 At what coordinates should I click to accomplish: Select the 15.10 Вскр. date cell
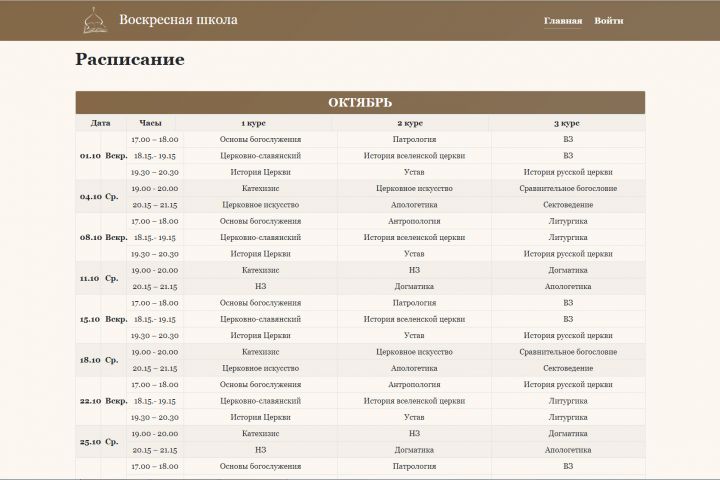coord(103,319)
